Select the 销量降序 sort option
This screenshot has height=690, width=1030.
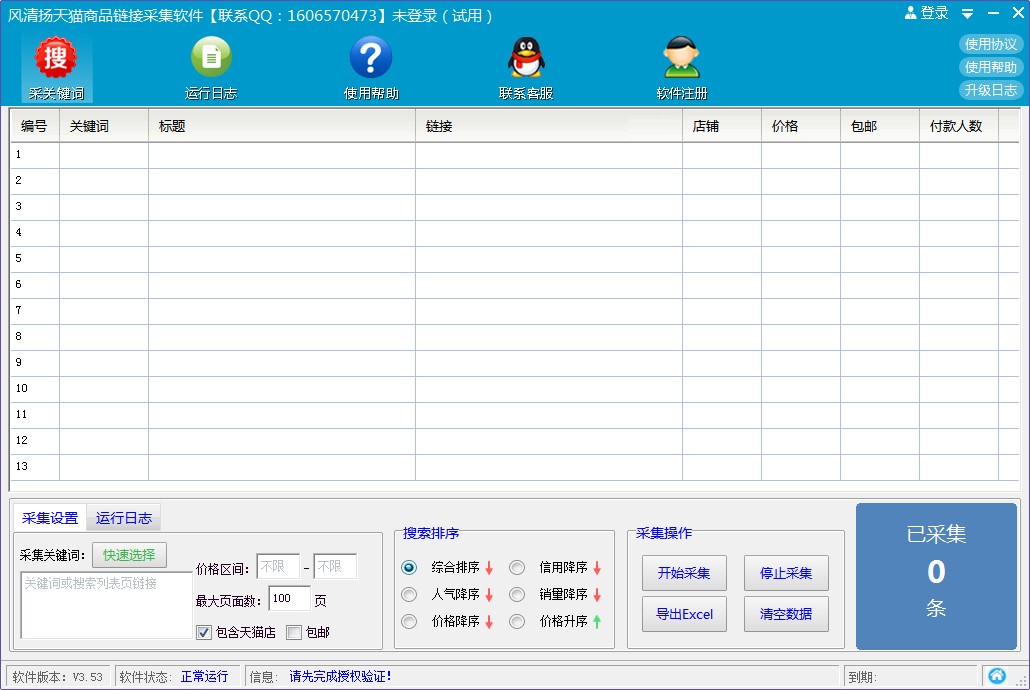(x=517, y=595)
